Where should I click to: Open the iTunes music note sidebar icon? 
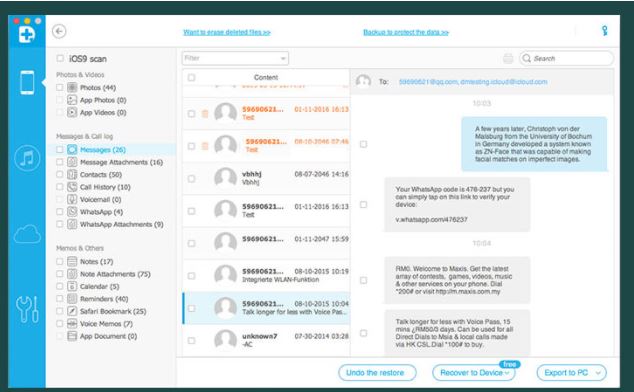coord(27,158)
